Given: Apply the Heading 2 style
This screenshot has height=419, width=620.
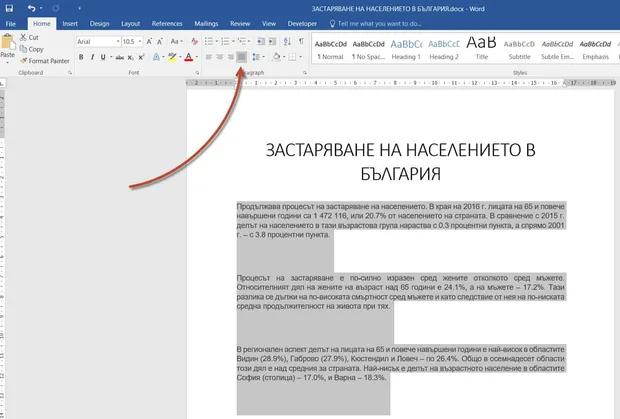Looking at the screenshot, I should (444, 49).
